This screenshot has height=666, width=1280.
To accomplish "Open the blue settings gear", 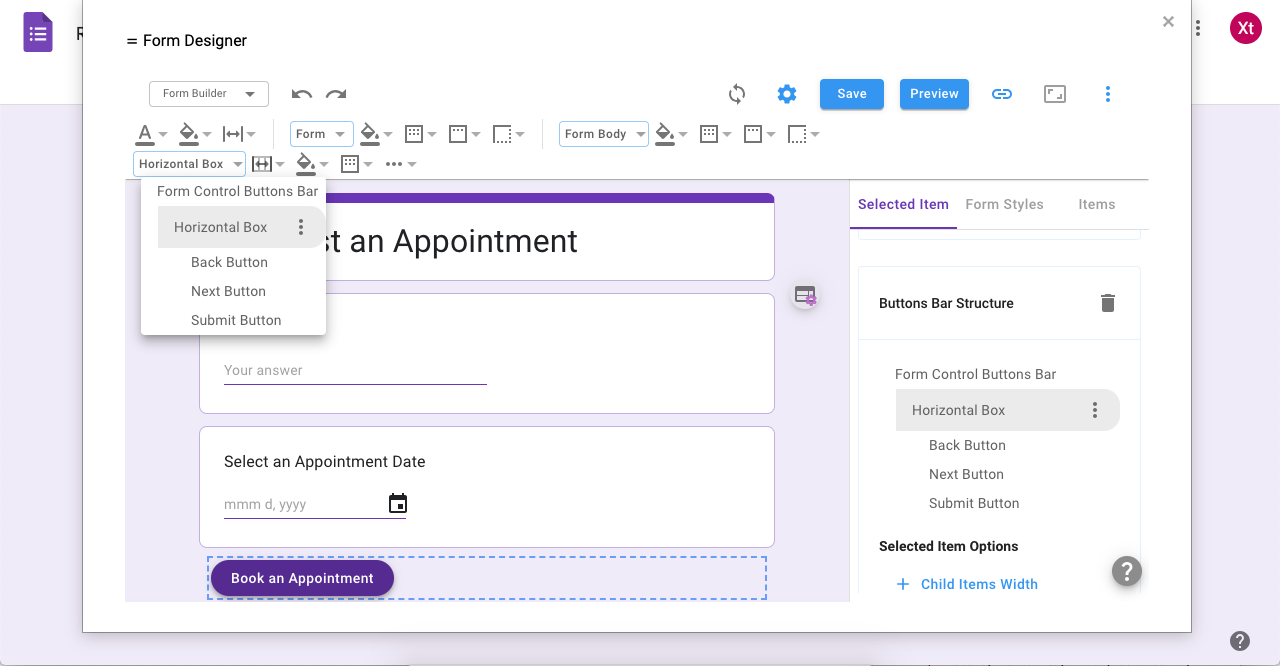I will tap(787, 94).
